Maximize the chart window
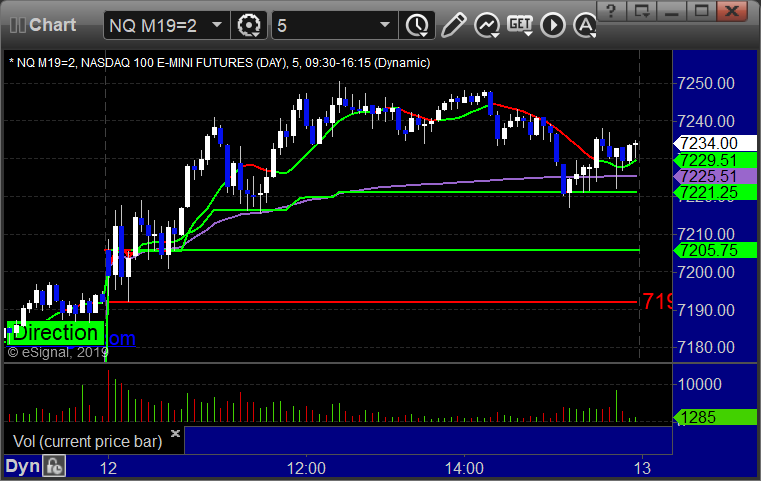Image resolution: width=761 pixels, height=481 pixels. 701,11
